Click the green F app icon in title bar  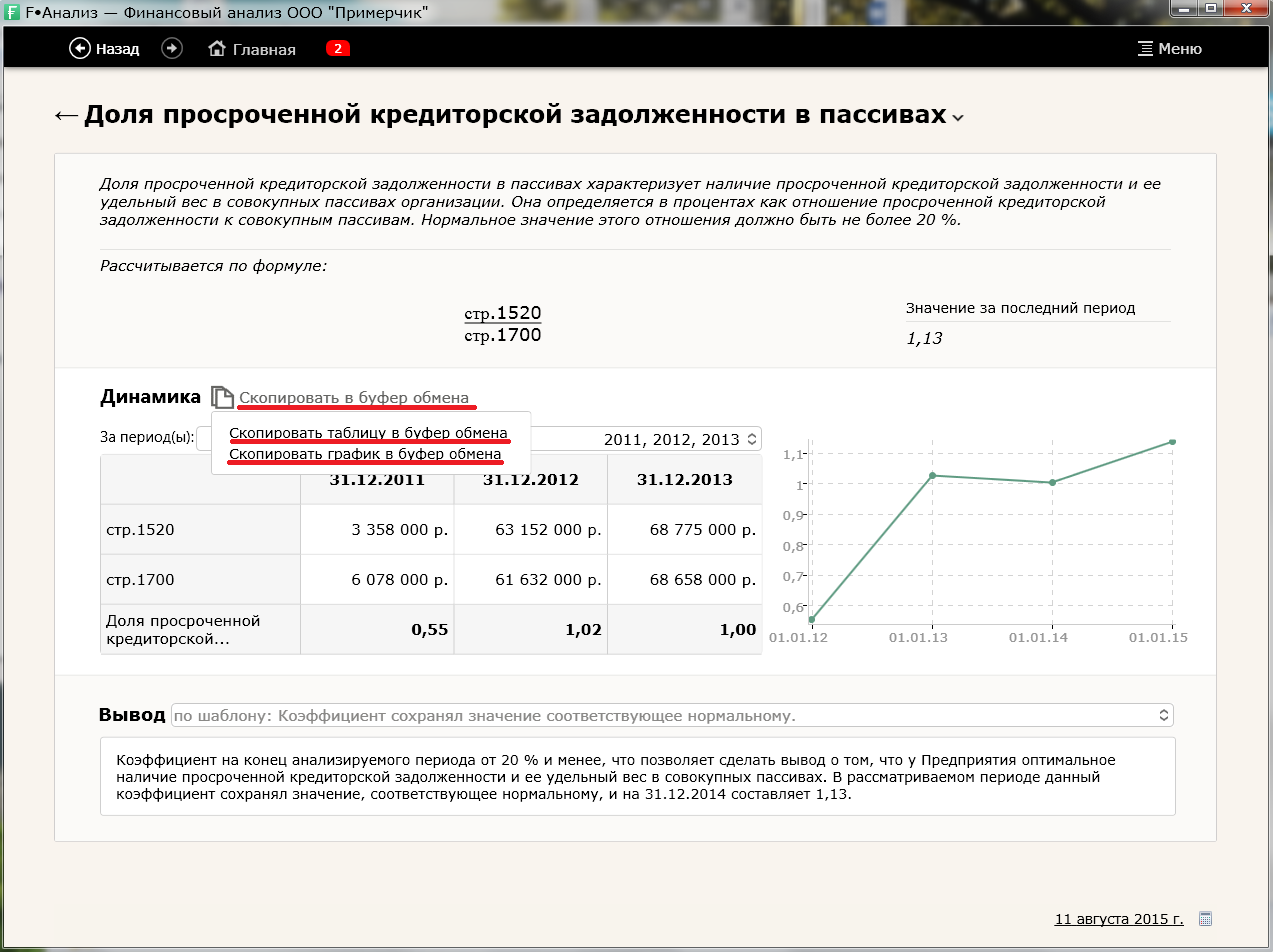tap(13, 10)
